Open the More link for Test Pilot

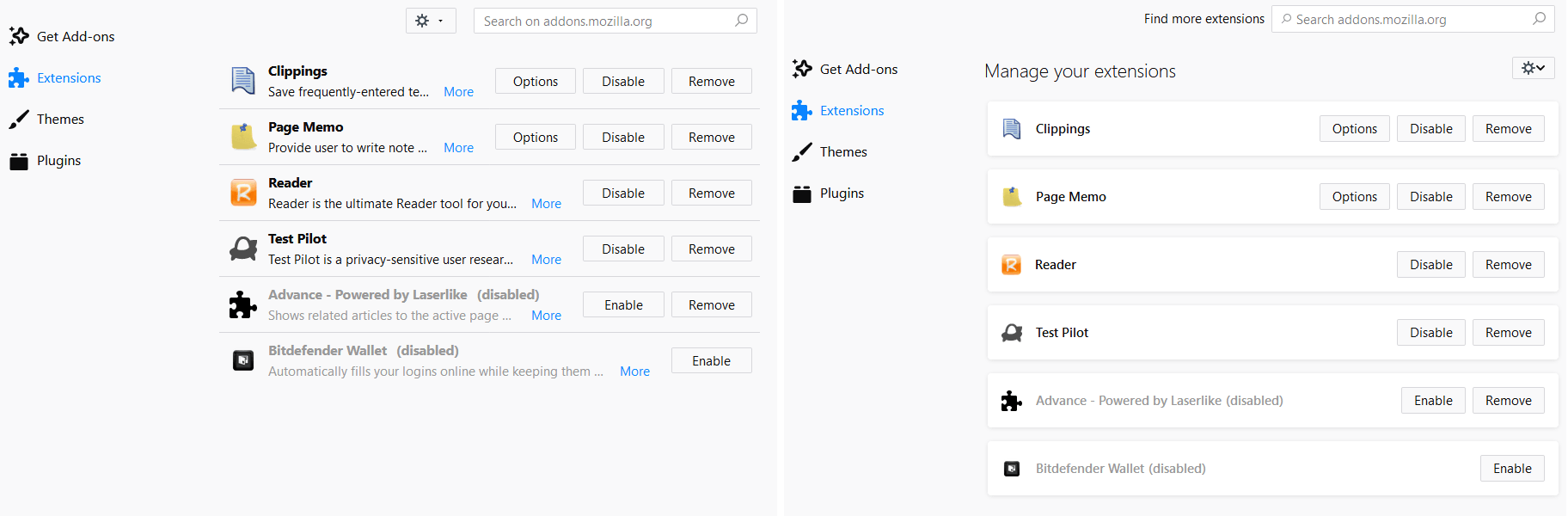pyautogui.click(x=546, y=260)
